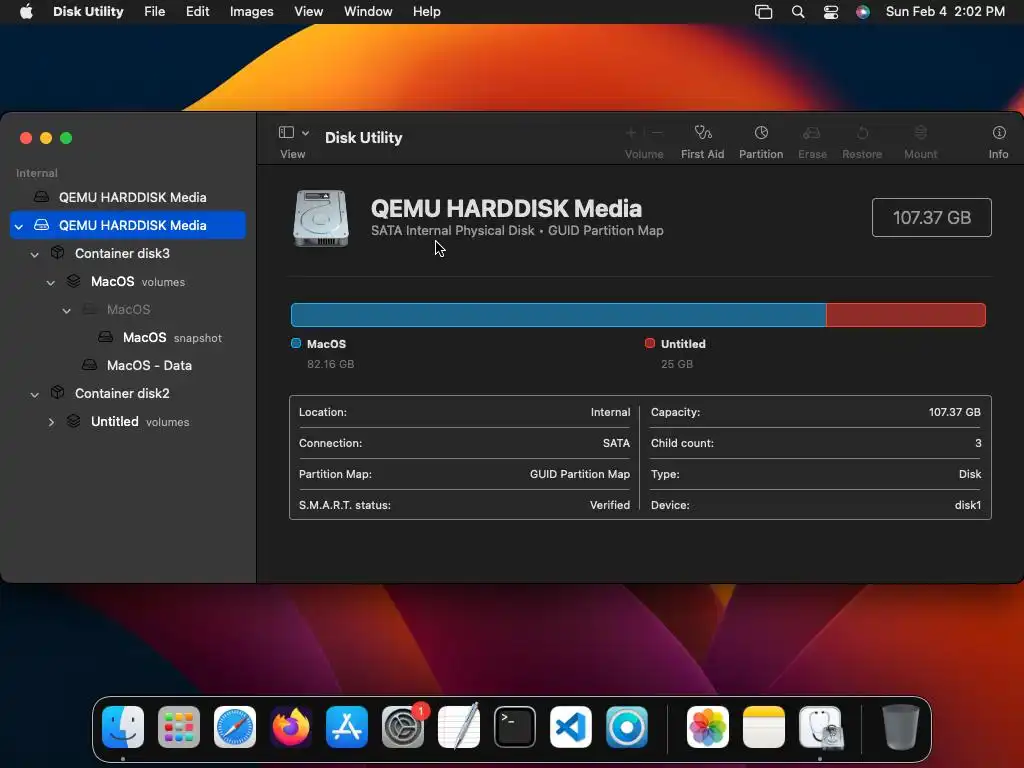Open Launchpad from the Dock
Viewport: 1024px width, 768px height.
(x=179, y=727)
